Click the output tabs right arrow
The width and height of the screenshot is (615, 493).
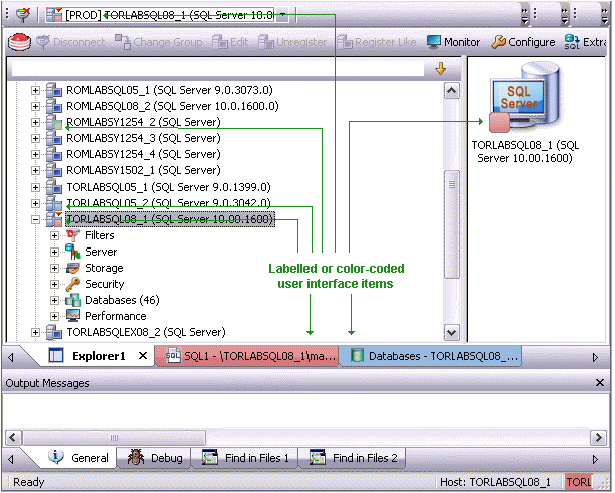[595, 459]
